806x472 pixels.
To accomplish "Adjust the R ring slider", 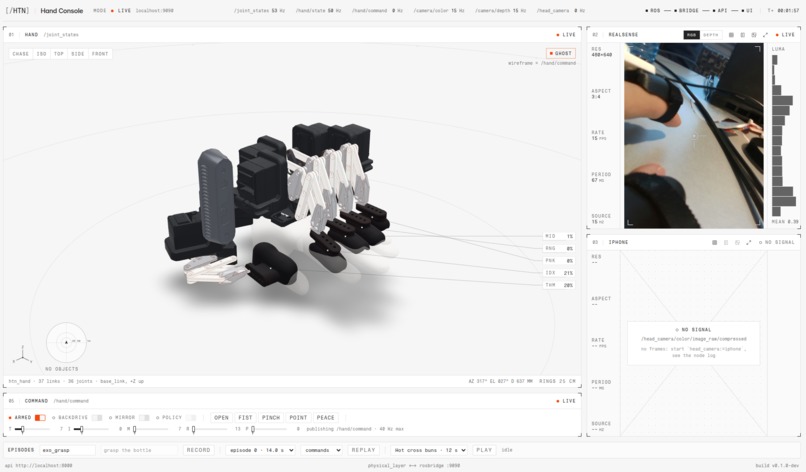I will (210, 429).
